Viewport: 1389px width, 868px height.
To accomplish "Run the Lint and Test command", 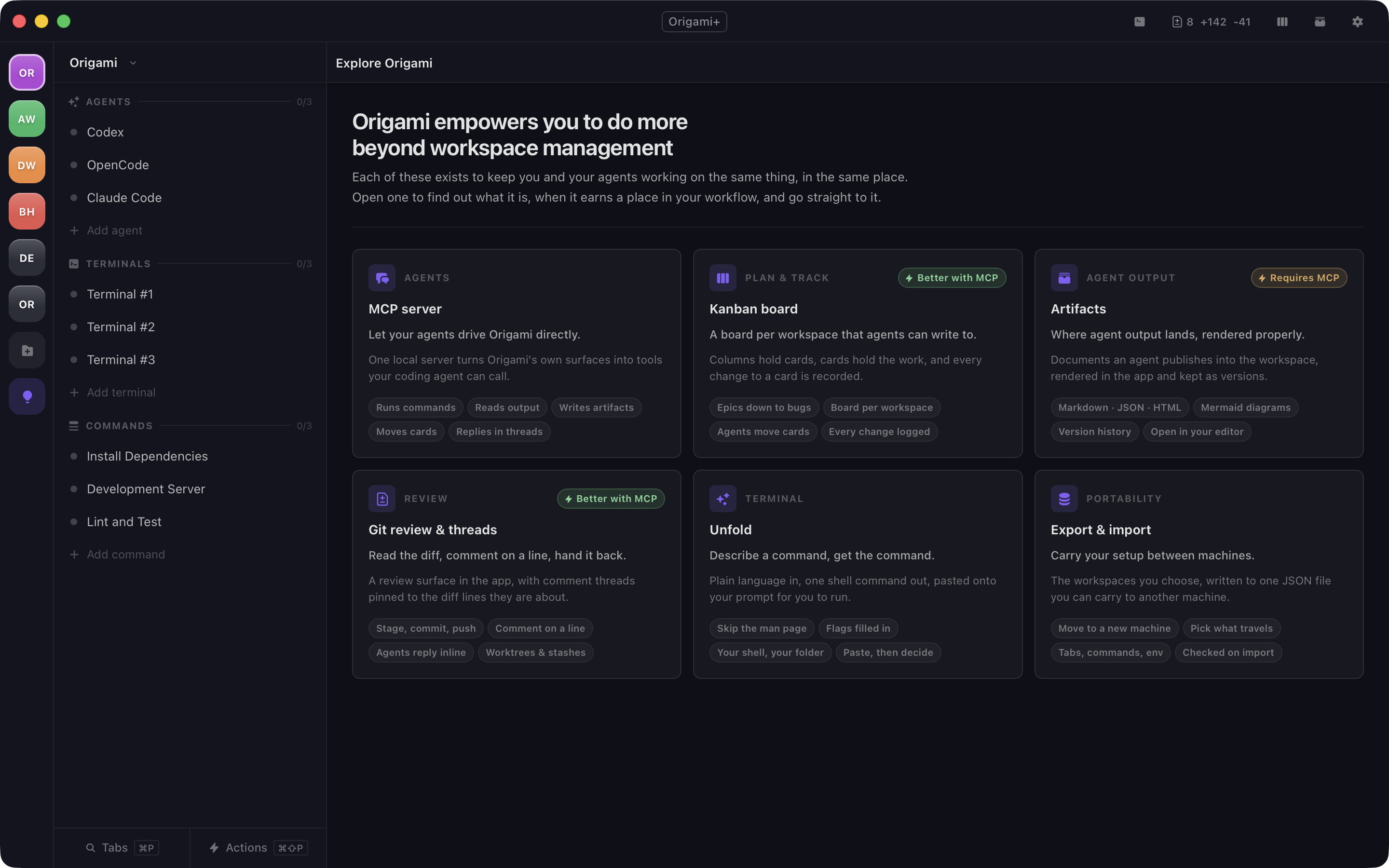I will (190, 522).
